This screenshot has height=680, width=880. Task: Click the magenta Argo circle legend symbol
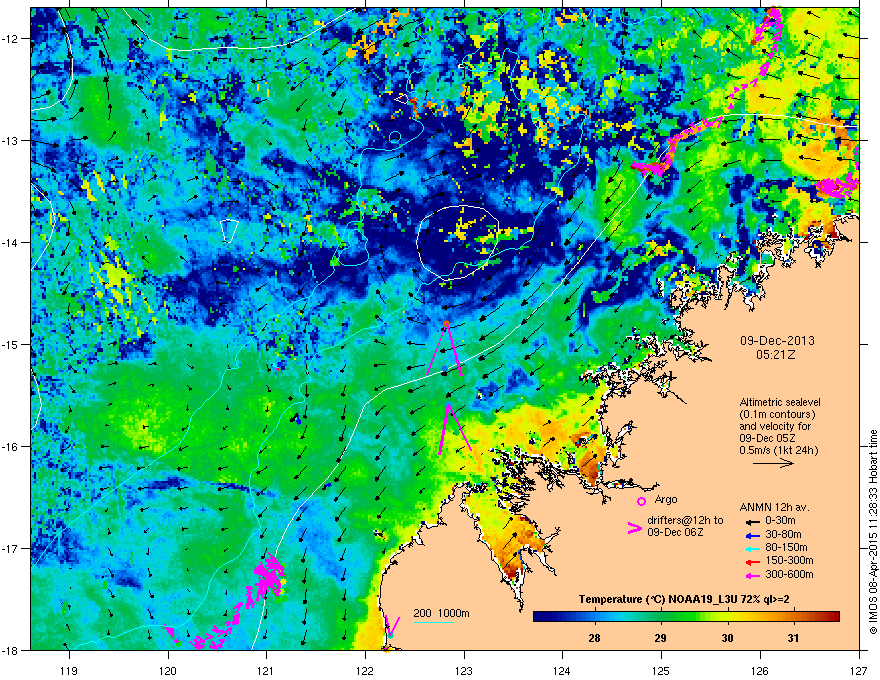[641, 501]
